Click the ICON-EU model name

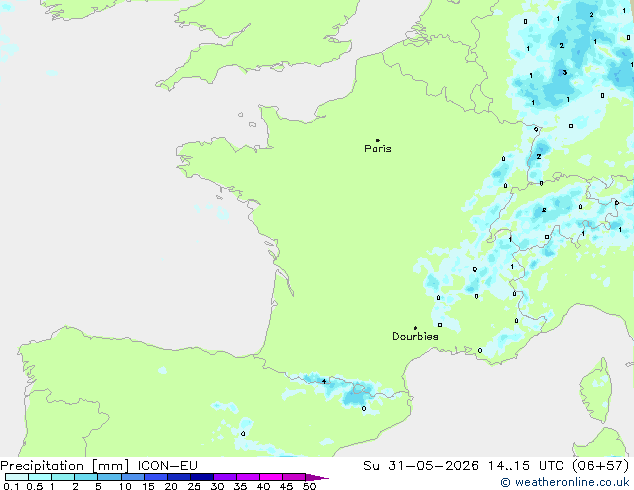point(167,466)
